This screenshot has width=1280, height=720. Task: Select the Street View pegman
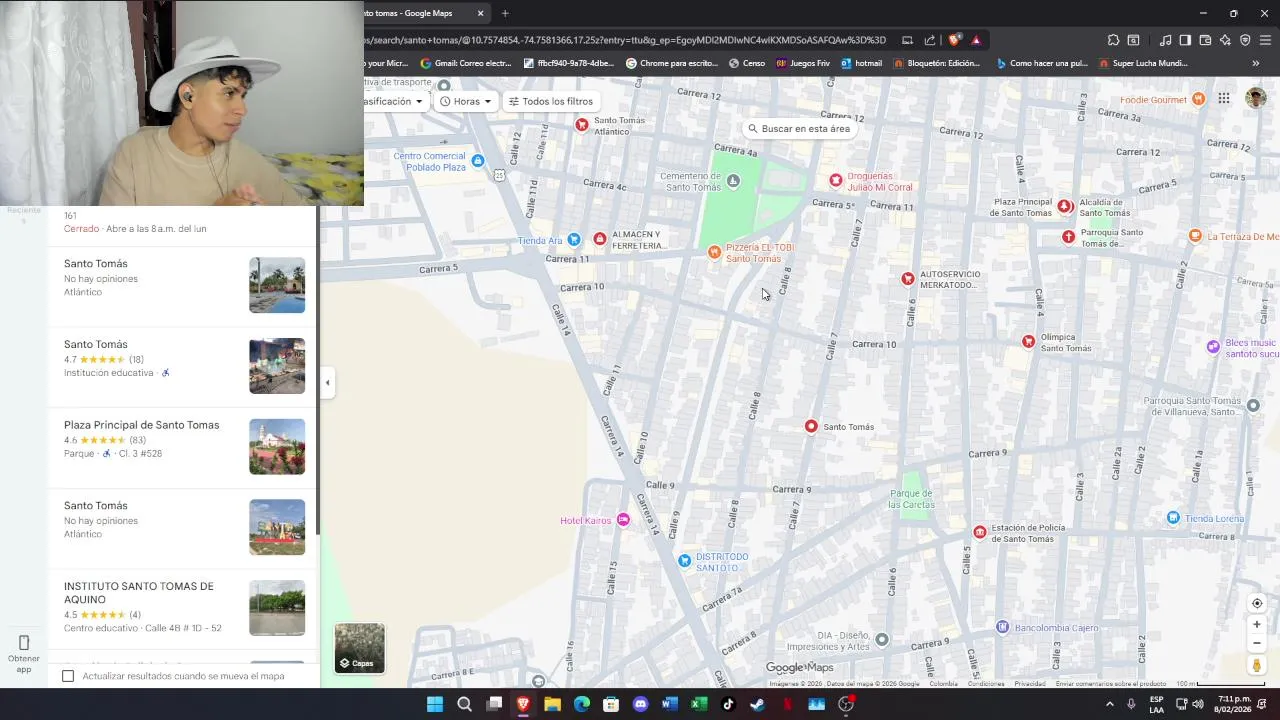pyautogui.click(x=1257, y=665)
